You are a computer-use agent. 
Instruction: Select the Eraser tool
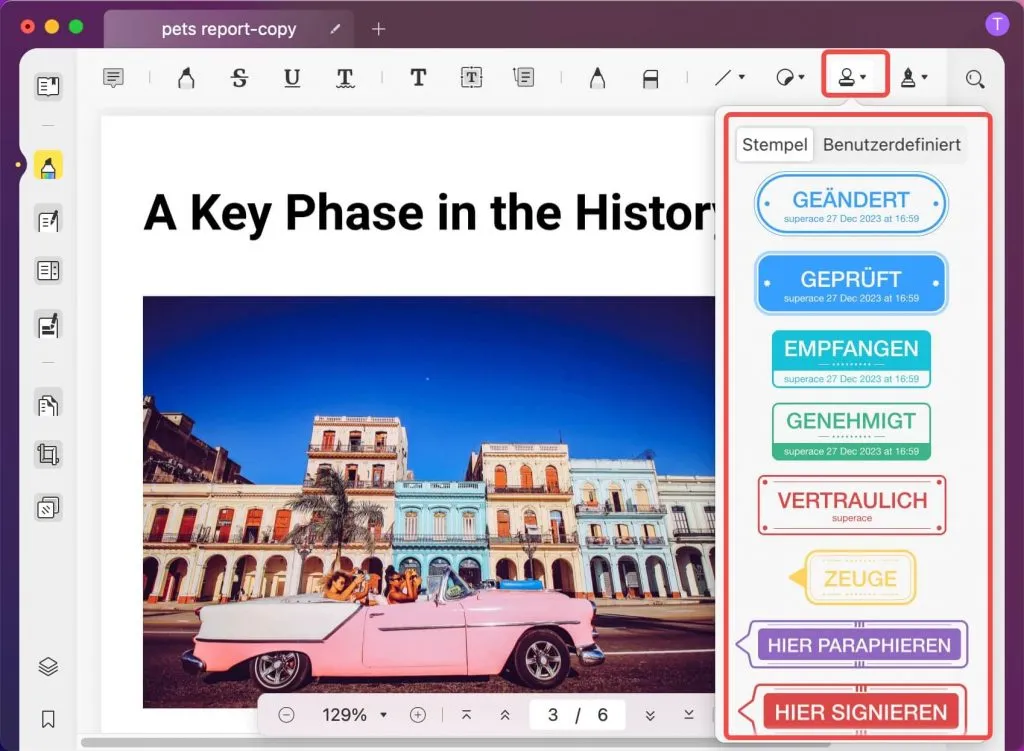tap(650, 79)
